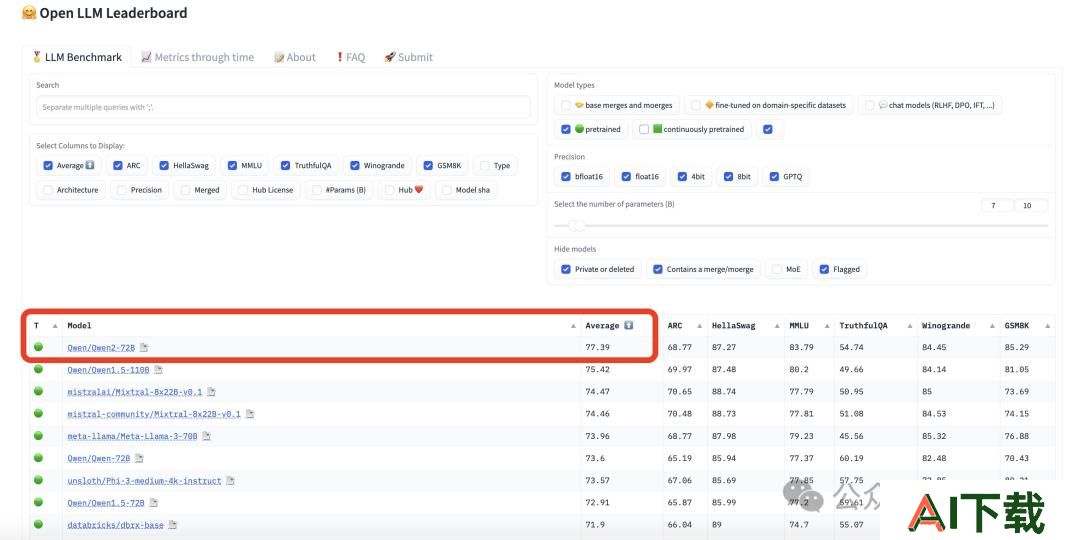The height and width of the screenshot is (540, 1080).
Task: Check the MoE hide models option
Action: (x=778, y=269)
